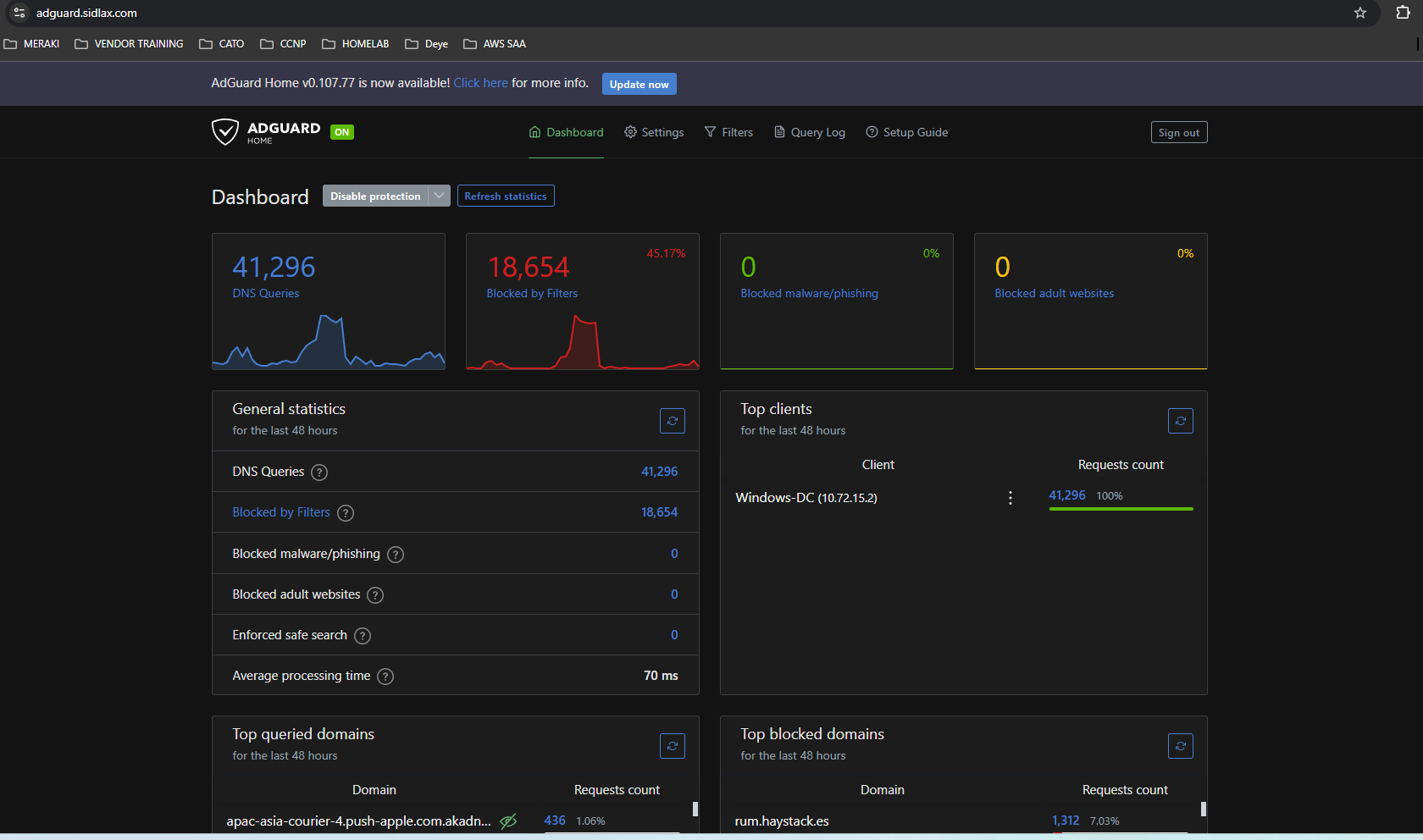
Task: Click the Sign out button
Action: point(1179,132)
